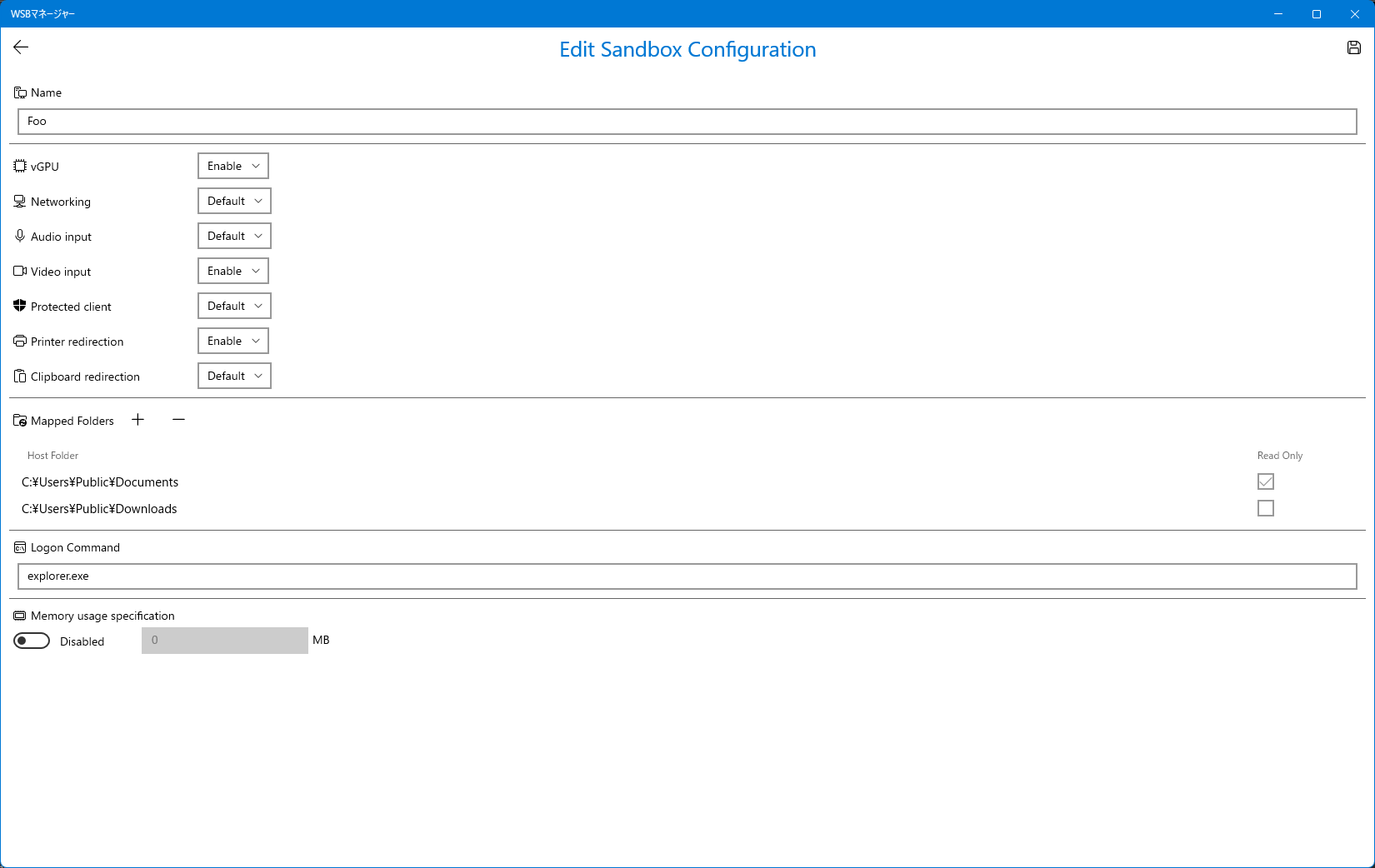
Task: Click the Read Only column header
Action: [1280, 456]
